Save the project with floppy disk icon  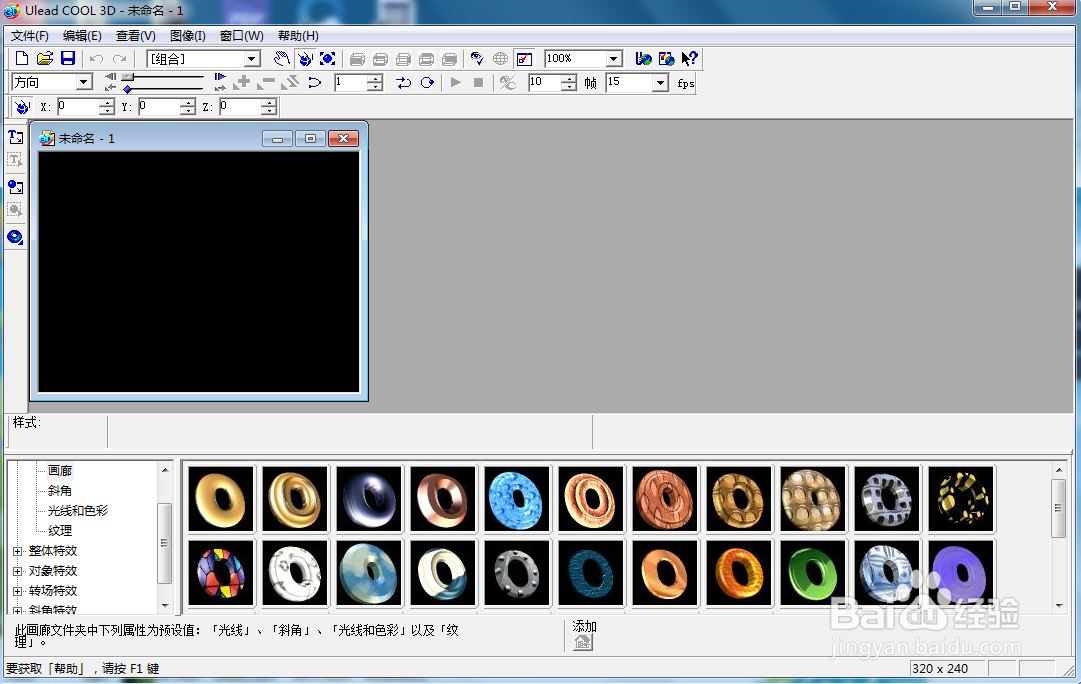click(68, 59)
